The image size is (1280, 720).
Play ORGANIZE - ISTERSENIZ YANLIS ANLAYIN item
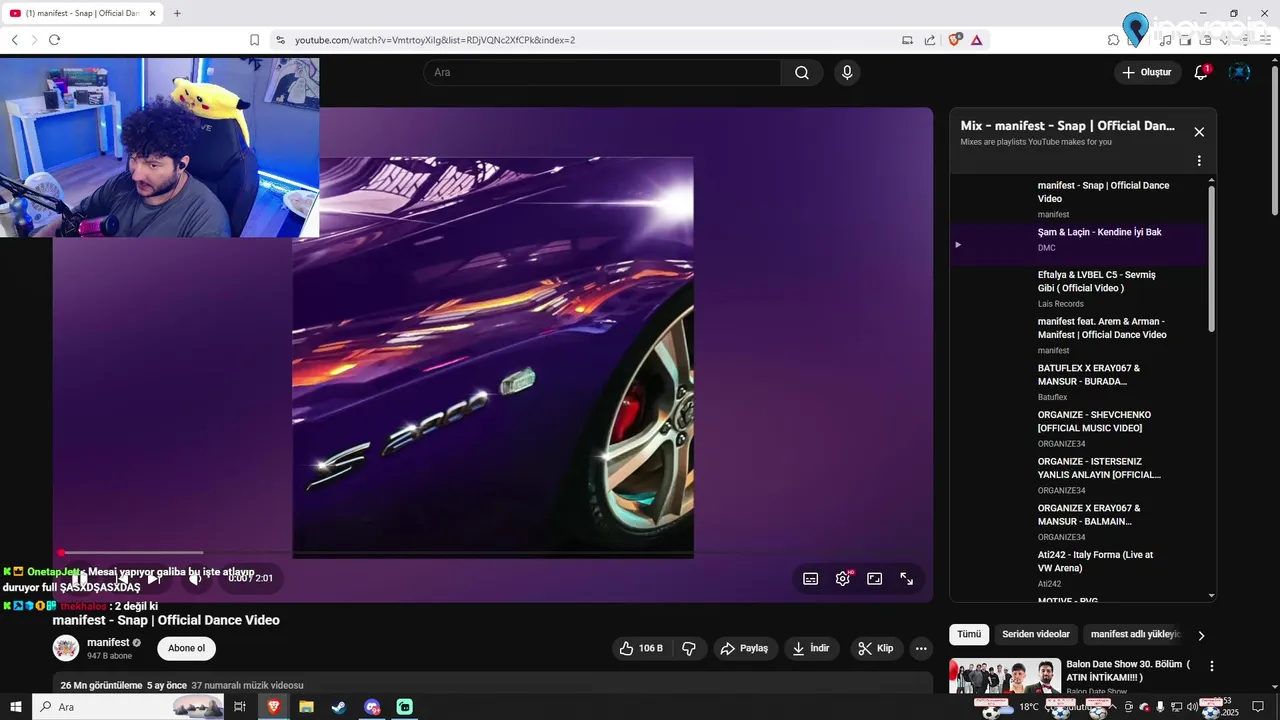(1078, 476)
